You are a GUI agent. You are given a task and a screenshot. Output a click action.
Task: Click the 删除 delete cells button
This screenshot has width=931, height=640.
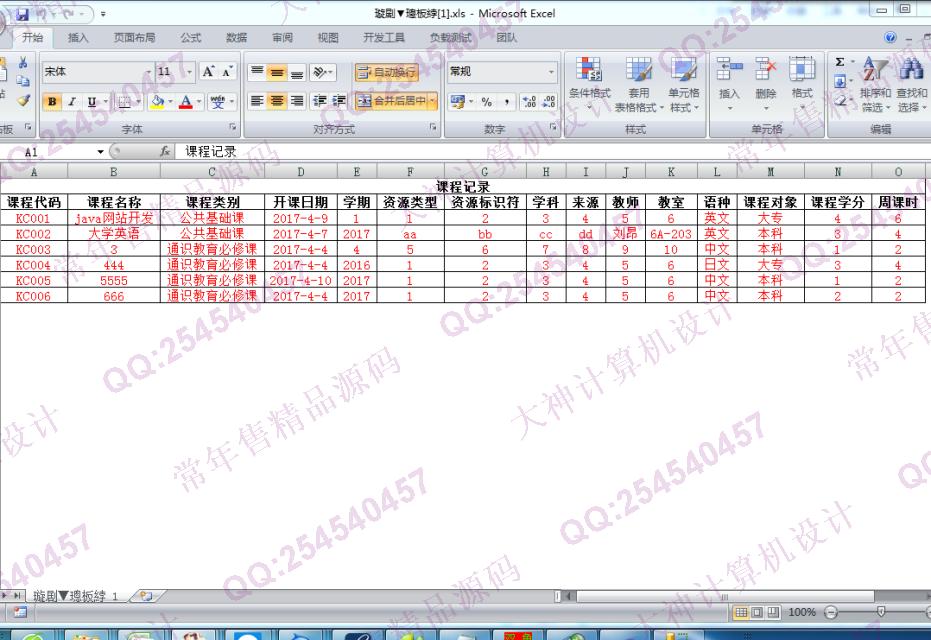tap(766, 84)
